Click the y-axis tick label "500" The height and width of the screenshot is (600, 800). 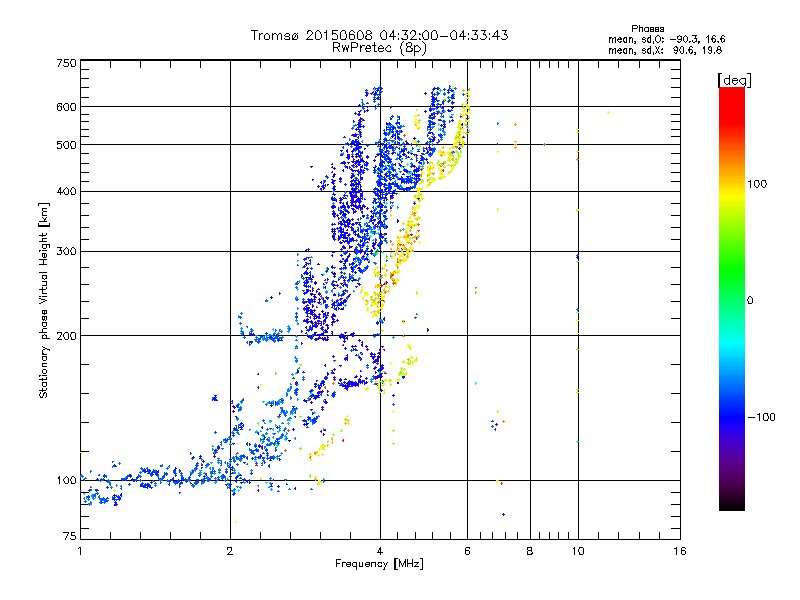(x=66, y=145)
